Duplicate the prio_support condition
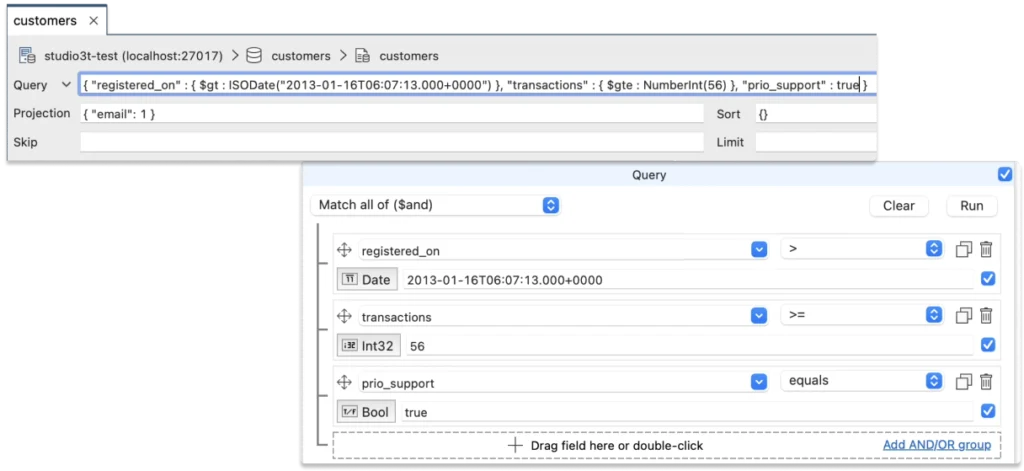Viewport: 1024px width, 471px height. 964,382
